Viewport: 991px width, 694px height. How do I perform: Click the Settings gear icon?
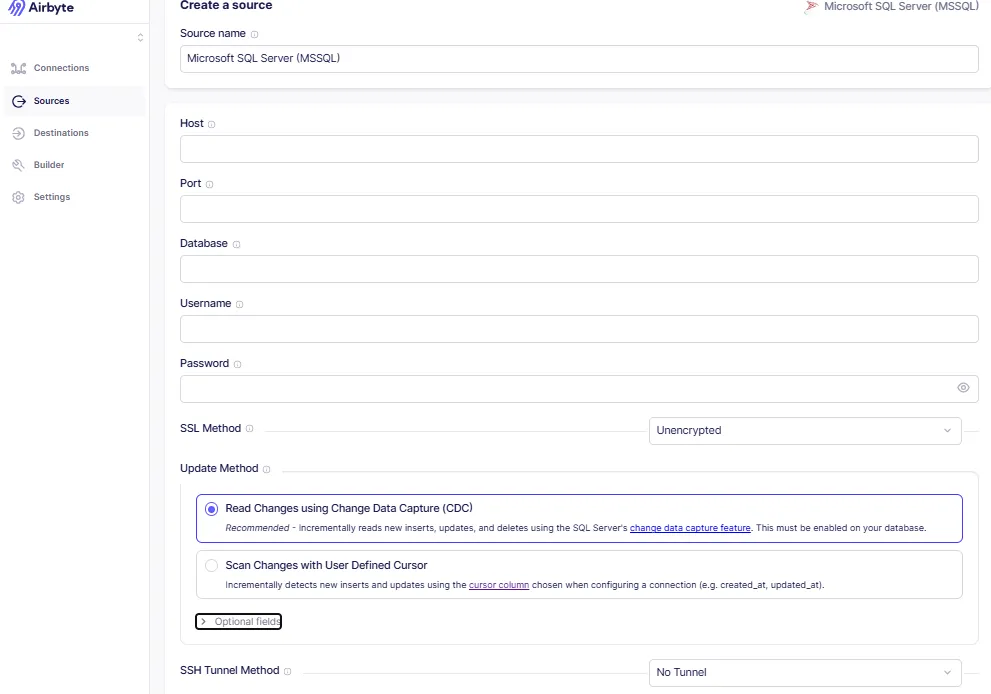coord(18,197)
